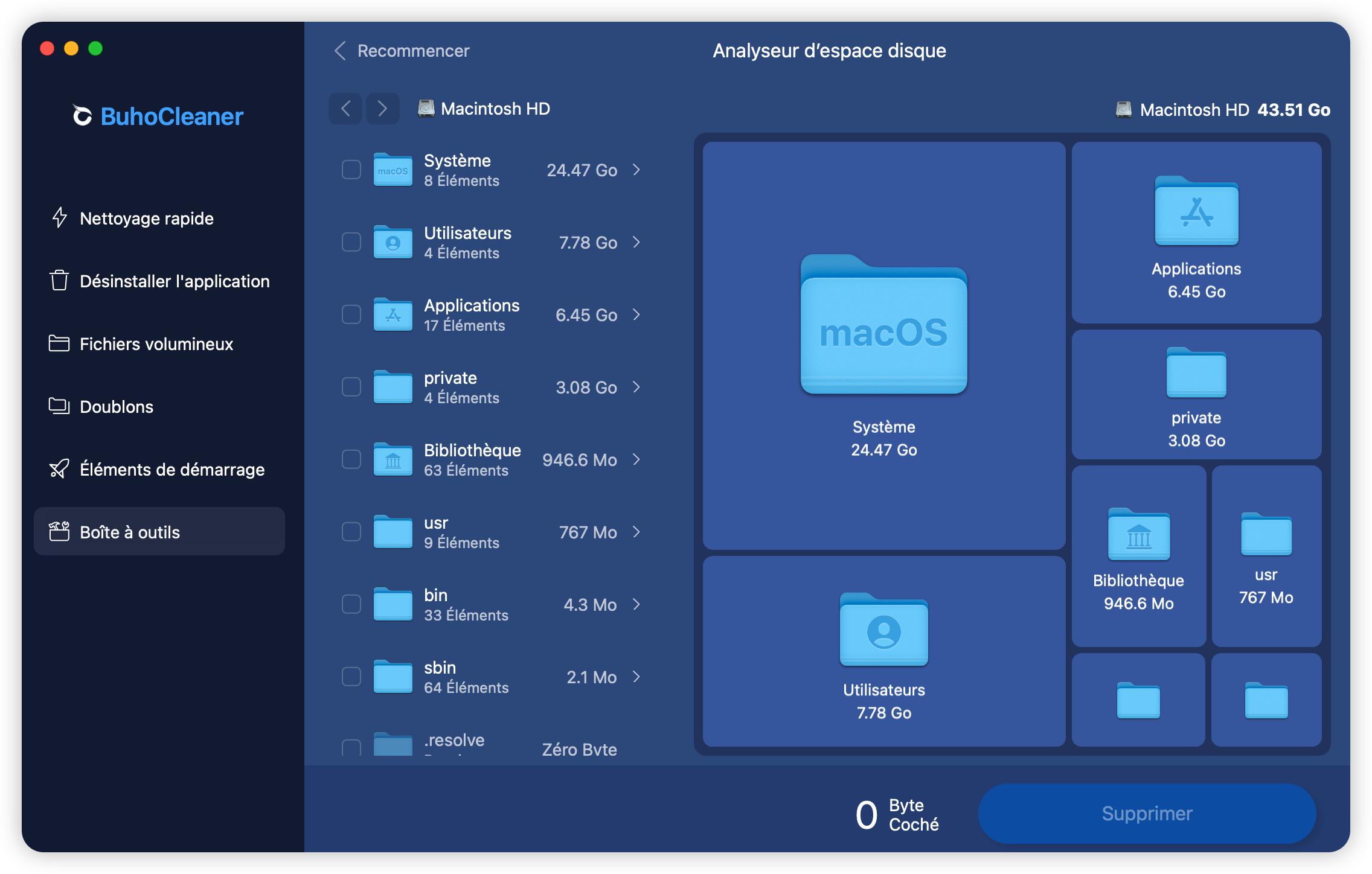Click the usr folder icon in list

pyautogui.click(x=393, y=532)
